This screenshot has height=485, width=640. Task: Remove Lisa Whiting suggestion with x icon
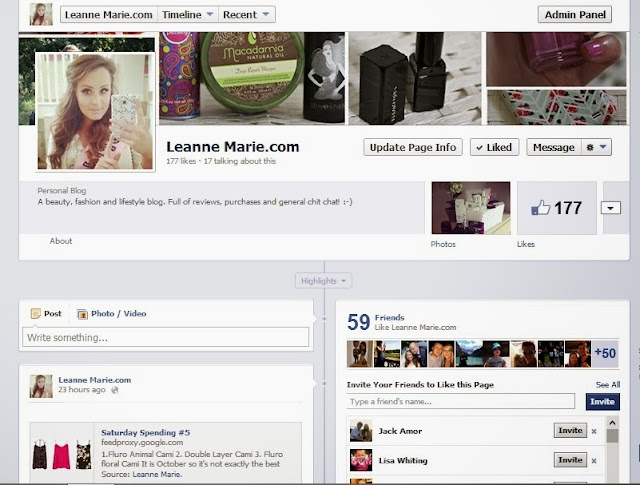[594, 461]
